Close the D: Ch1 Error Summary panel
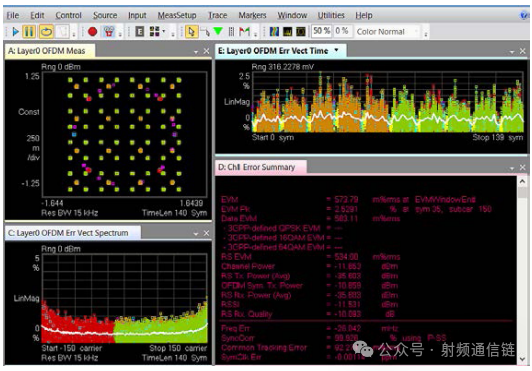 click(522, 167)
